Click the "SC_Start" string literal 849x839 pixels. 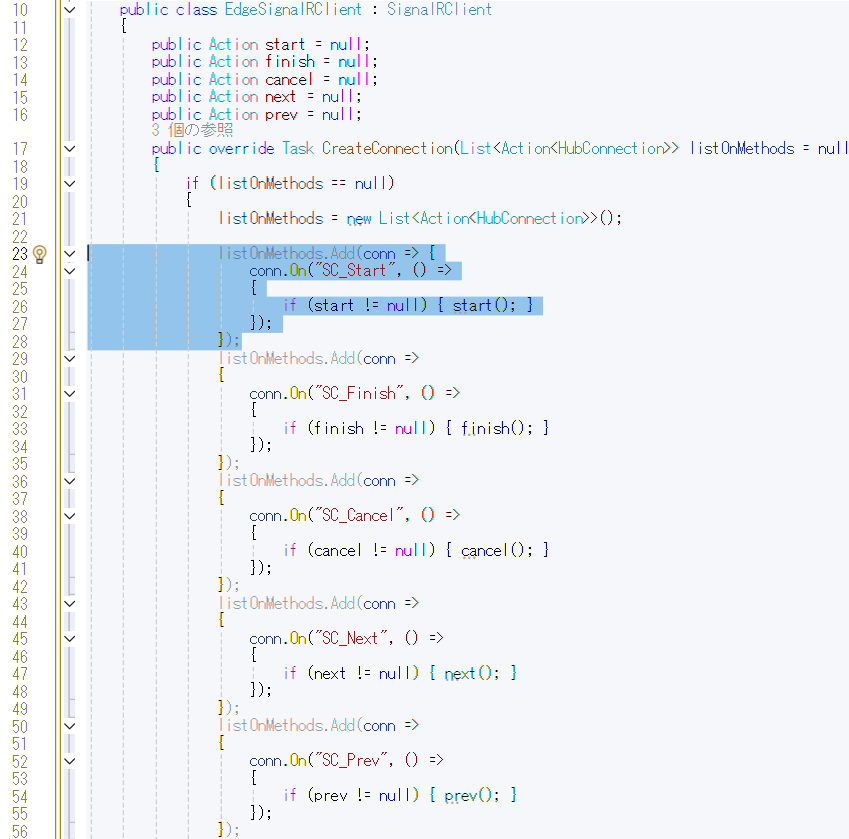354,270
